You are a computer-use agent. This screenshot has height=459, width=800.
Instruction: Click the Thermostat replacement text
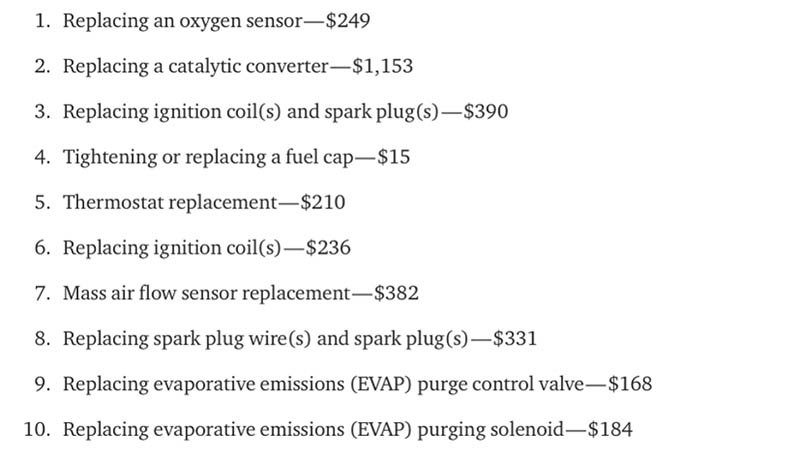coord(168,202)
